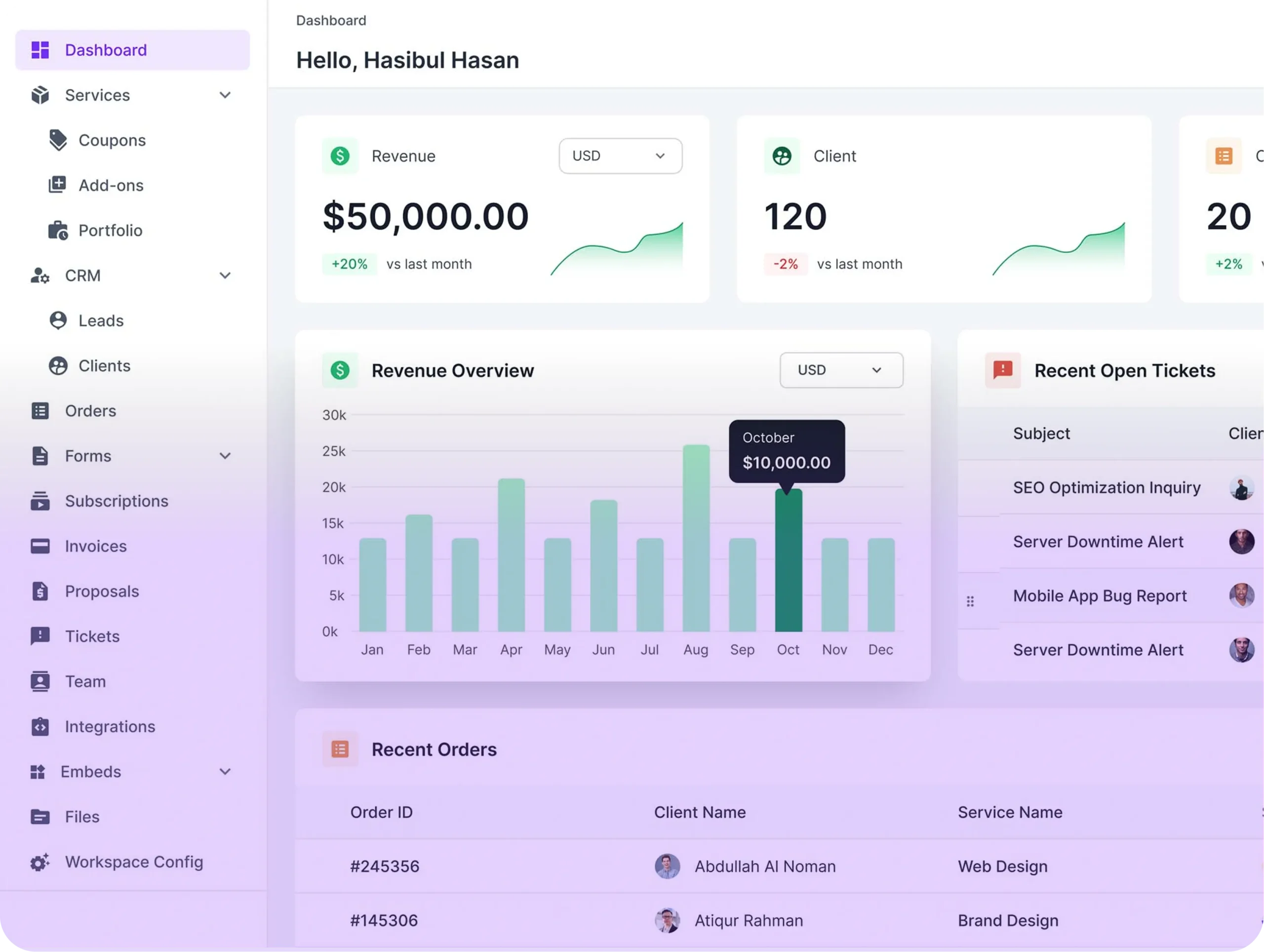Screen dimensions: 1264x952
Task: Collapse the Services menu chevron
Action: [225, 95]
